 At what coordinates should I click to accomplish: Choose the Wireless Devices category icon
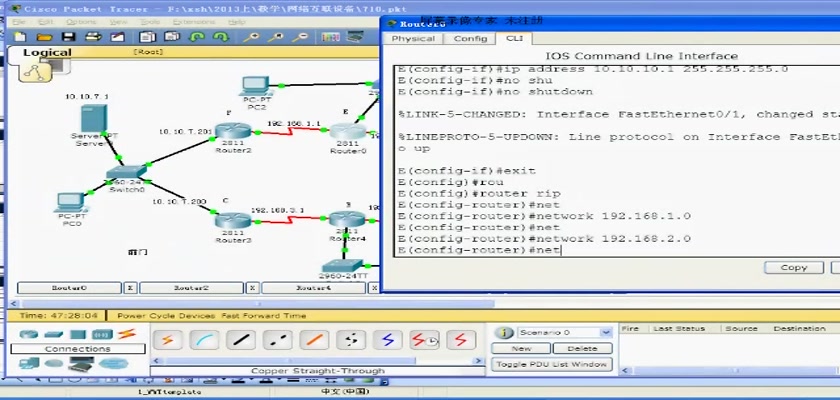point(102,334)
